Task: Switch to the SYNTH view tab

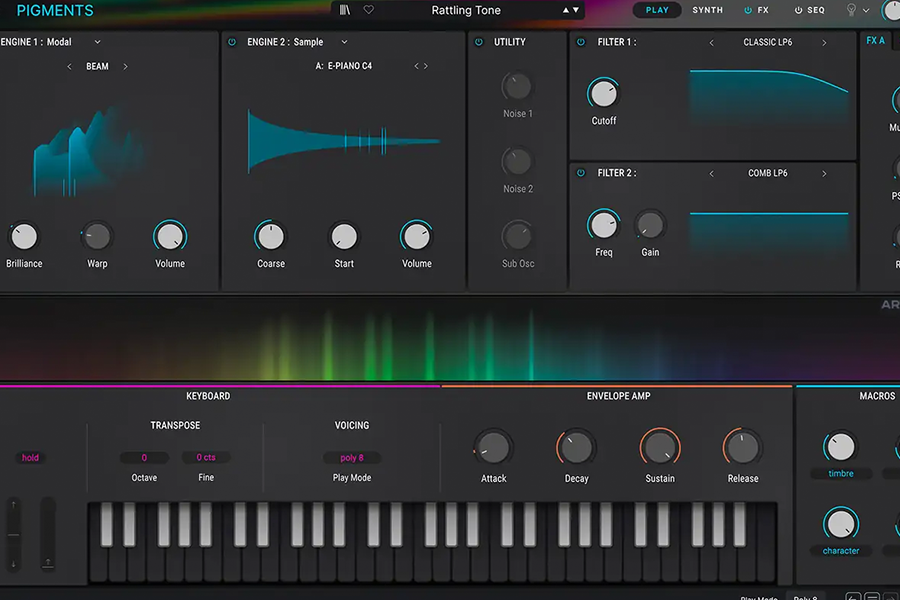Action: point(708,10)
